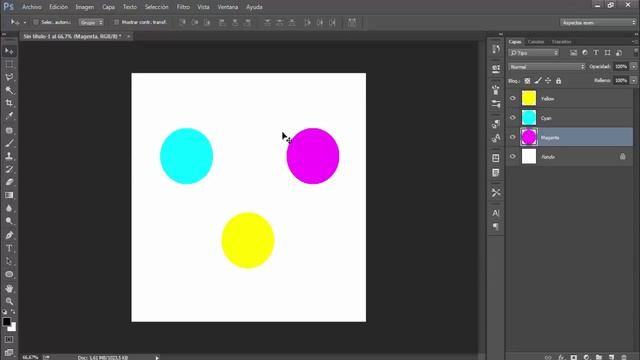Open the Edición menu
Screen dimensions: 640x360
(x=58, y=7)
